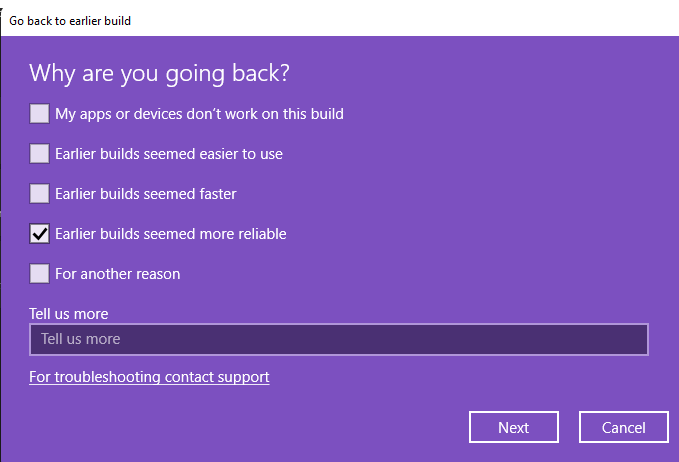Click the "Earlier builds seemed faster" label text
The height and width of the screenshot is (462, 679).
(x=146, y=194)
